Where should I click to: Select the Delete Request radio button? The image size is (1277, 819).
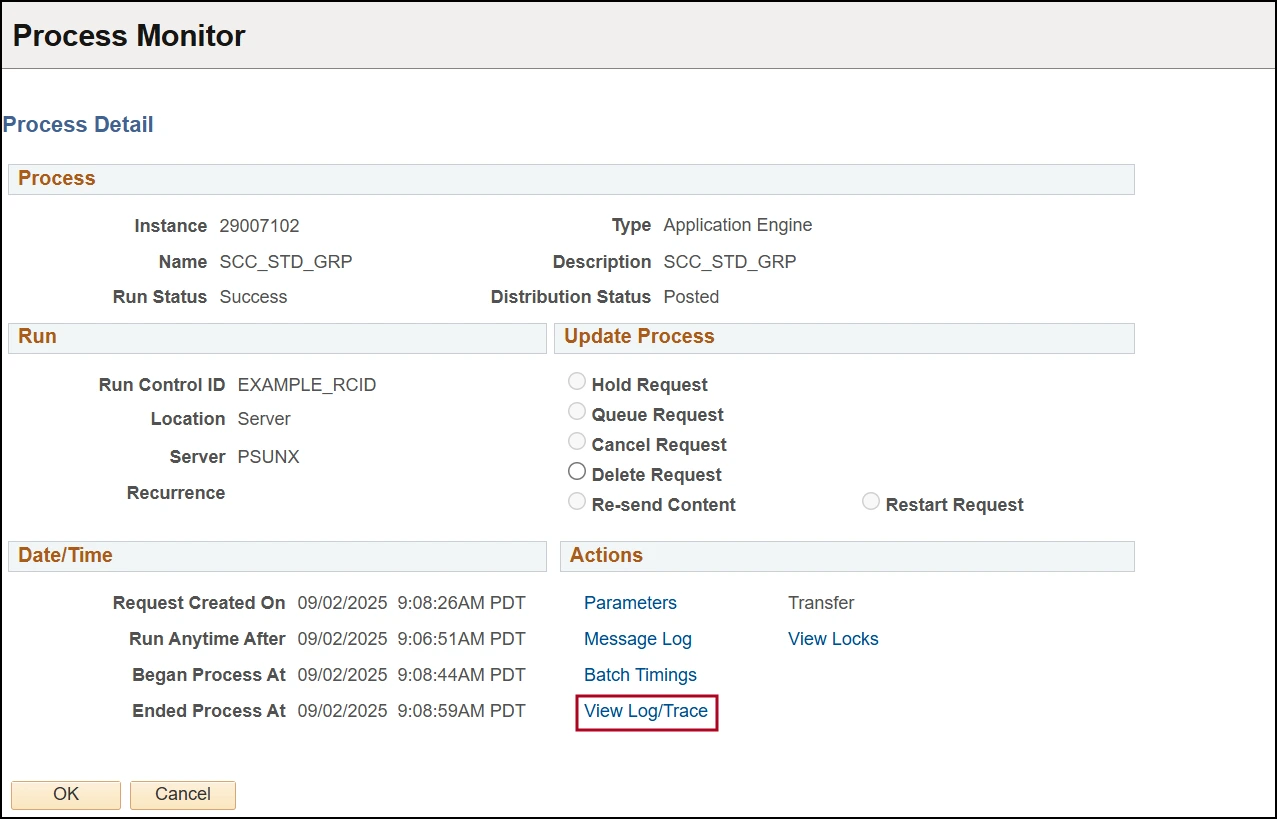577,472
